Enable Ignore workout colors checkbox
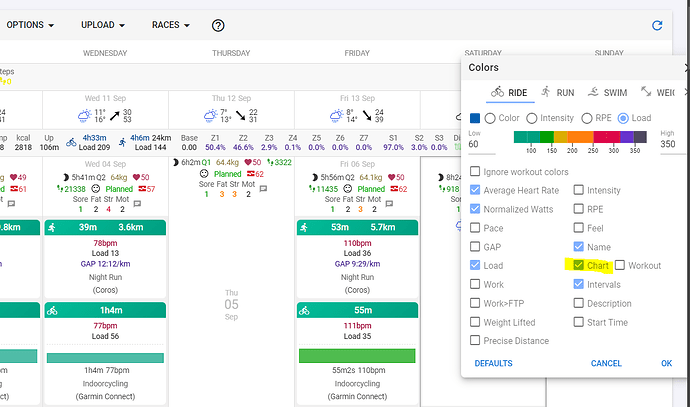This screenshot has height=407, width=690. 475,171
